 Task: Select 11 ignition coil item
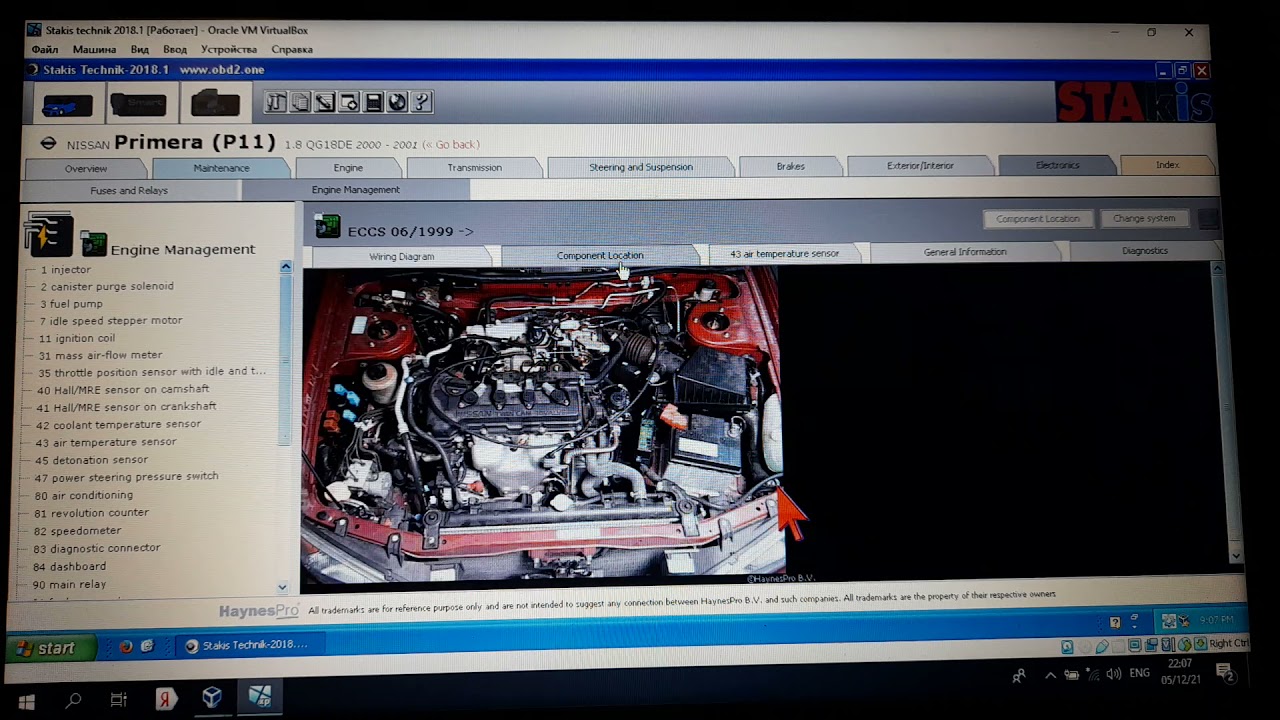[77, 338]
